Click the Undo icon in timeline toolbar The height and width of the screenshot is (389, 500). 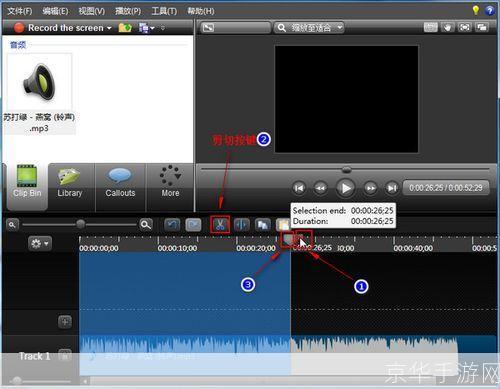tap(172, 225)
